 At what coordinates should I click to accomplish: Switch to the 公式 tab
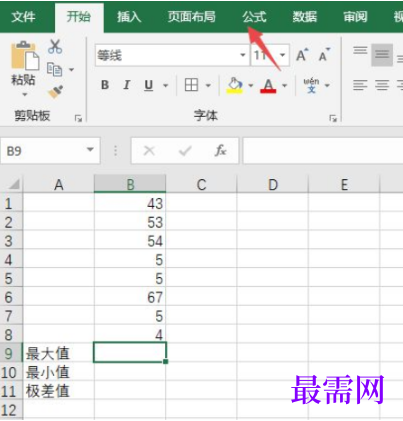254,17
